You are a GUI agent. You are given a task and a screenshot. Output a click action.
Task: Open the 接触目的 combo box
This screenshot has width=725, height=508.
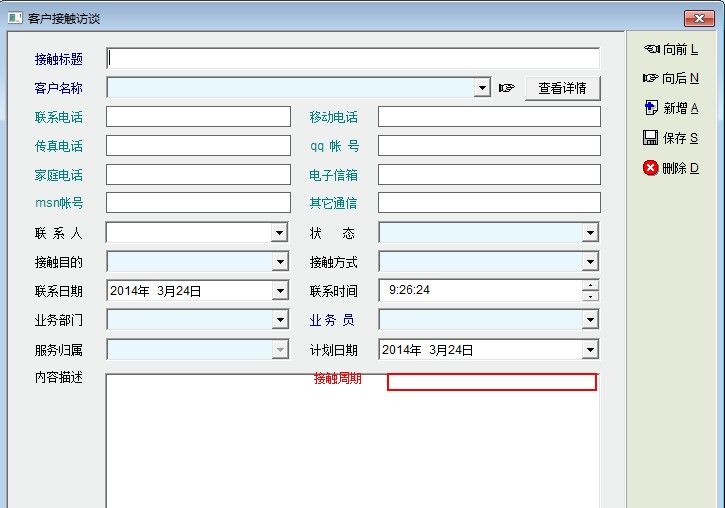[x=279, y=262]
